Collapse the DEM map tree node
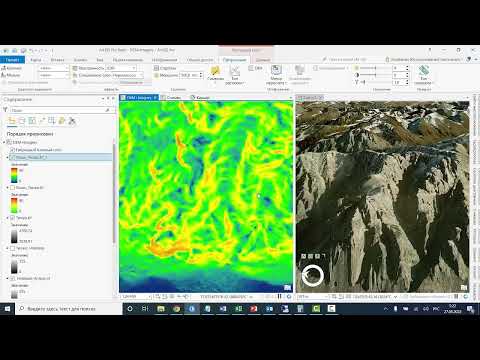The image size is (480, 360). tap(4, 142)
